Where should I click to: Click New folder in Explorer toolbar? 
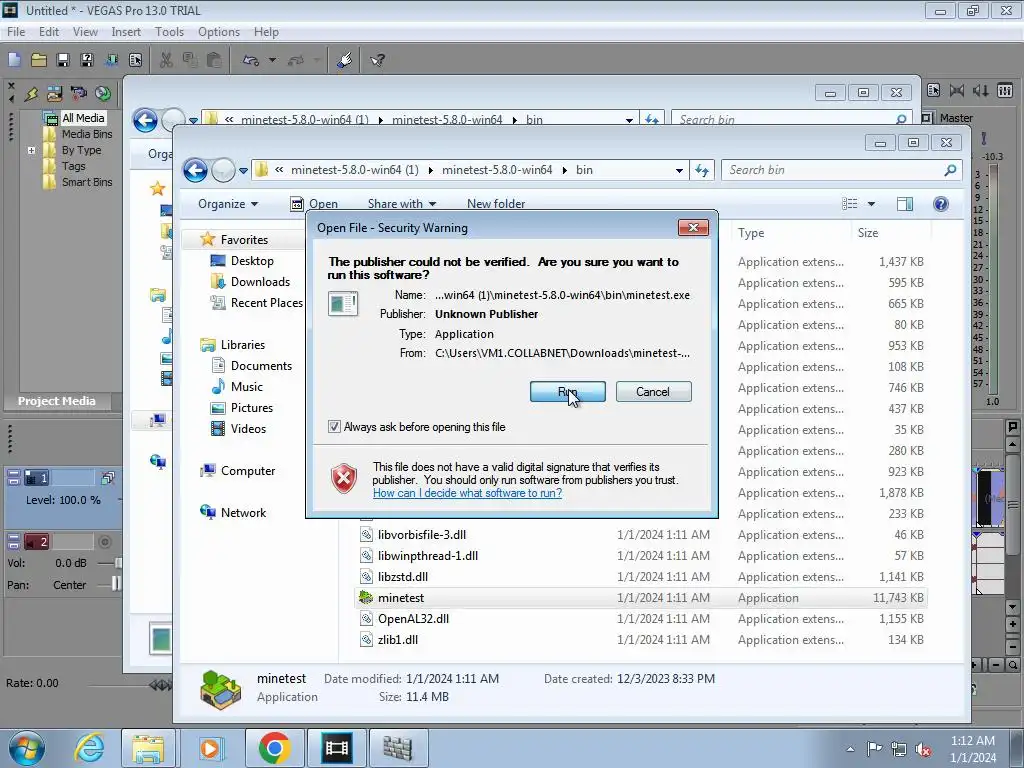496,204
